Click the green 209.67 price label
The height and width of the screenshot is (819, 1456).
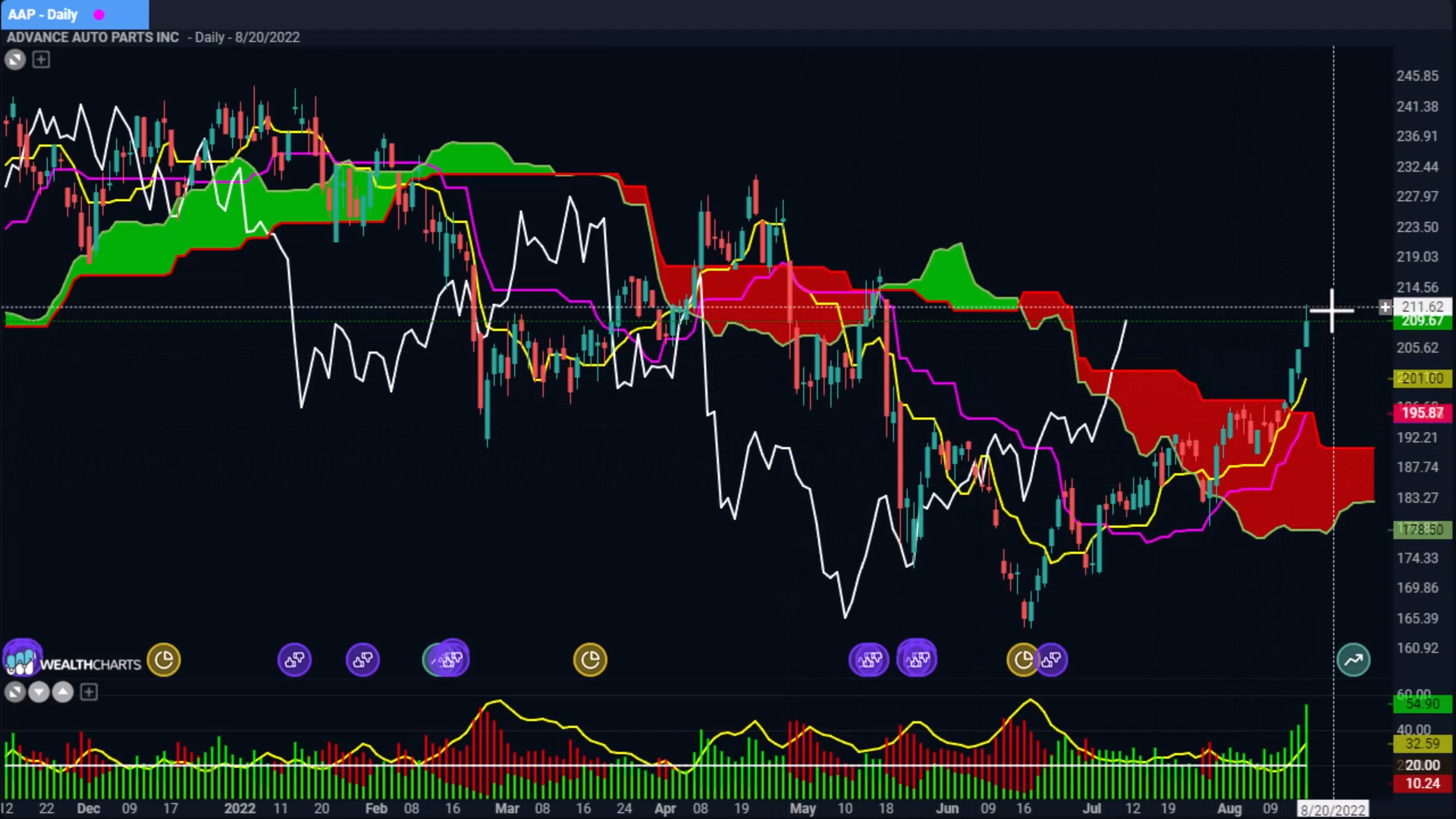tap(1423, 322)
